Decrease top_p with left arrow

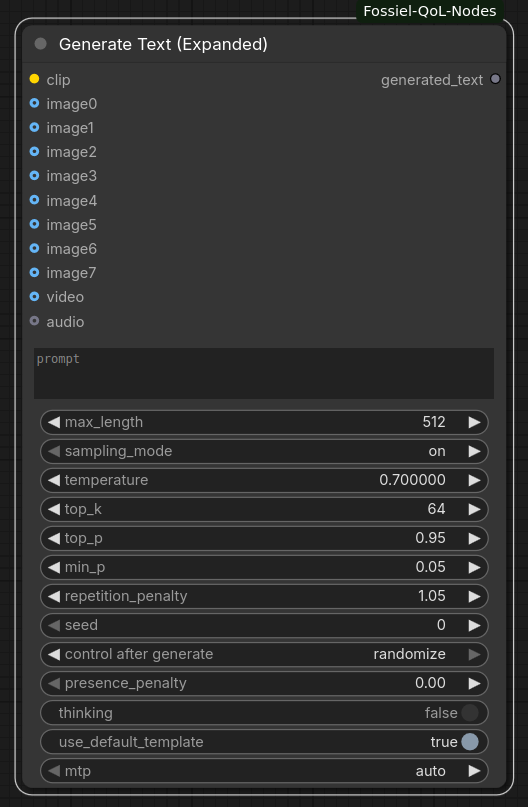tap(54, 538)
